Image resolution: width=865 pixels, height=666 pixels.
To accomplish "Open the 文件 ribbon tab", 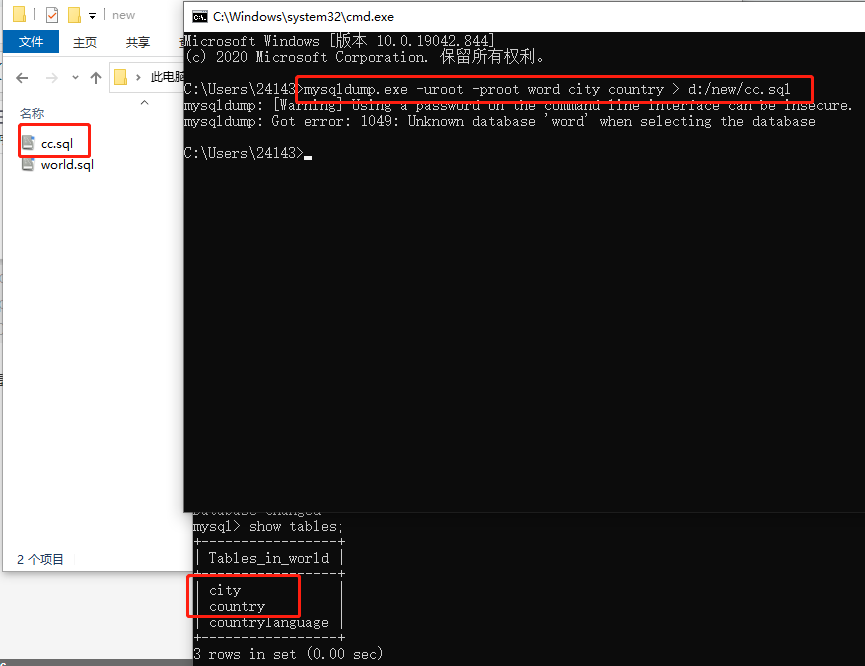I will [x=31, y=42].
